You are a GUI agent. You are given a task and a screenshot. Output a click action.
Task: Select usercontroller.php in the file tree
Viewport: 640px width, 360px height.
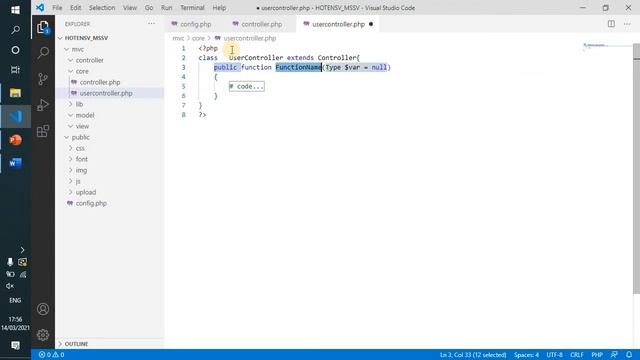[x=106, y=93]
